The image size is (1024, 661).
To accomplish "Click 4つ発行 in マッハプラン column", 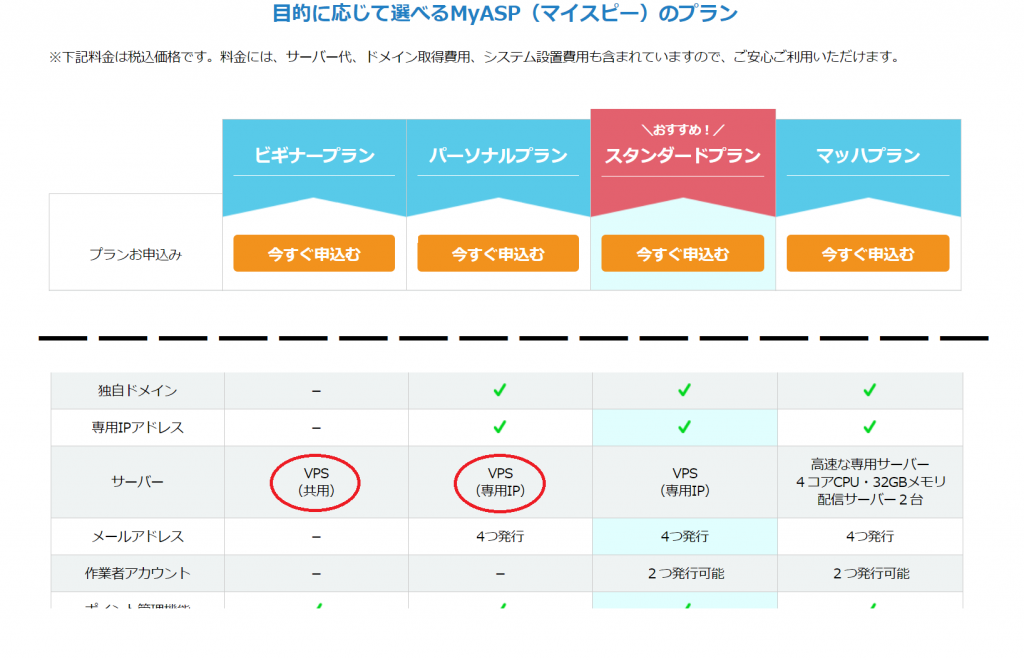I will click(x=871, y=536).
